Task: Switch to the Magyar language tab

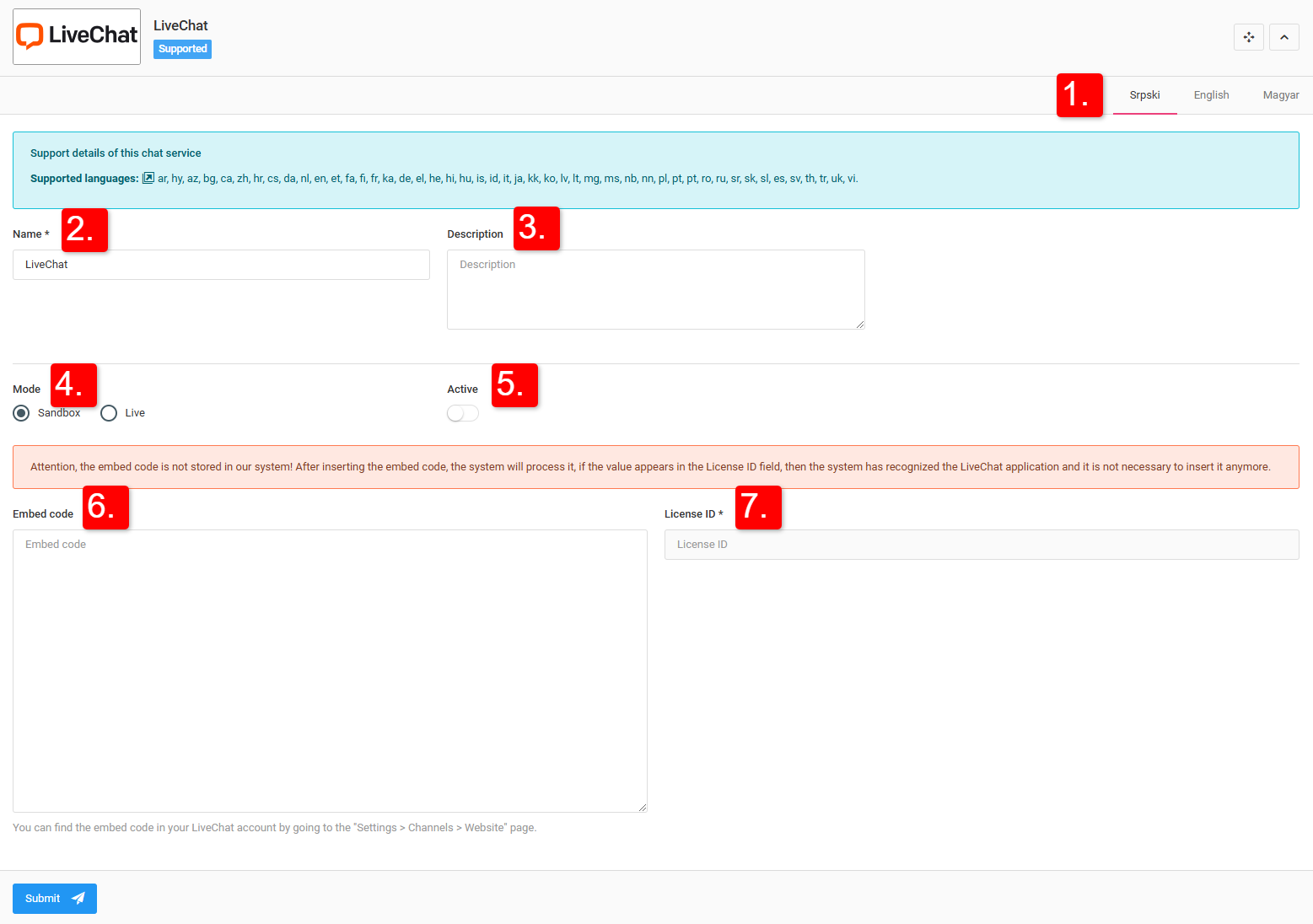Action: pos(1280,95)
